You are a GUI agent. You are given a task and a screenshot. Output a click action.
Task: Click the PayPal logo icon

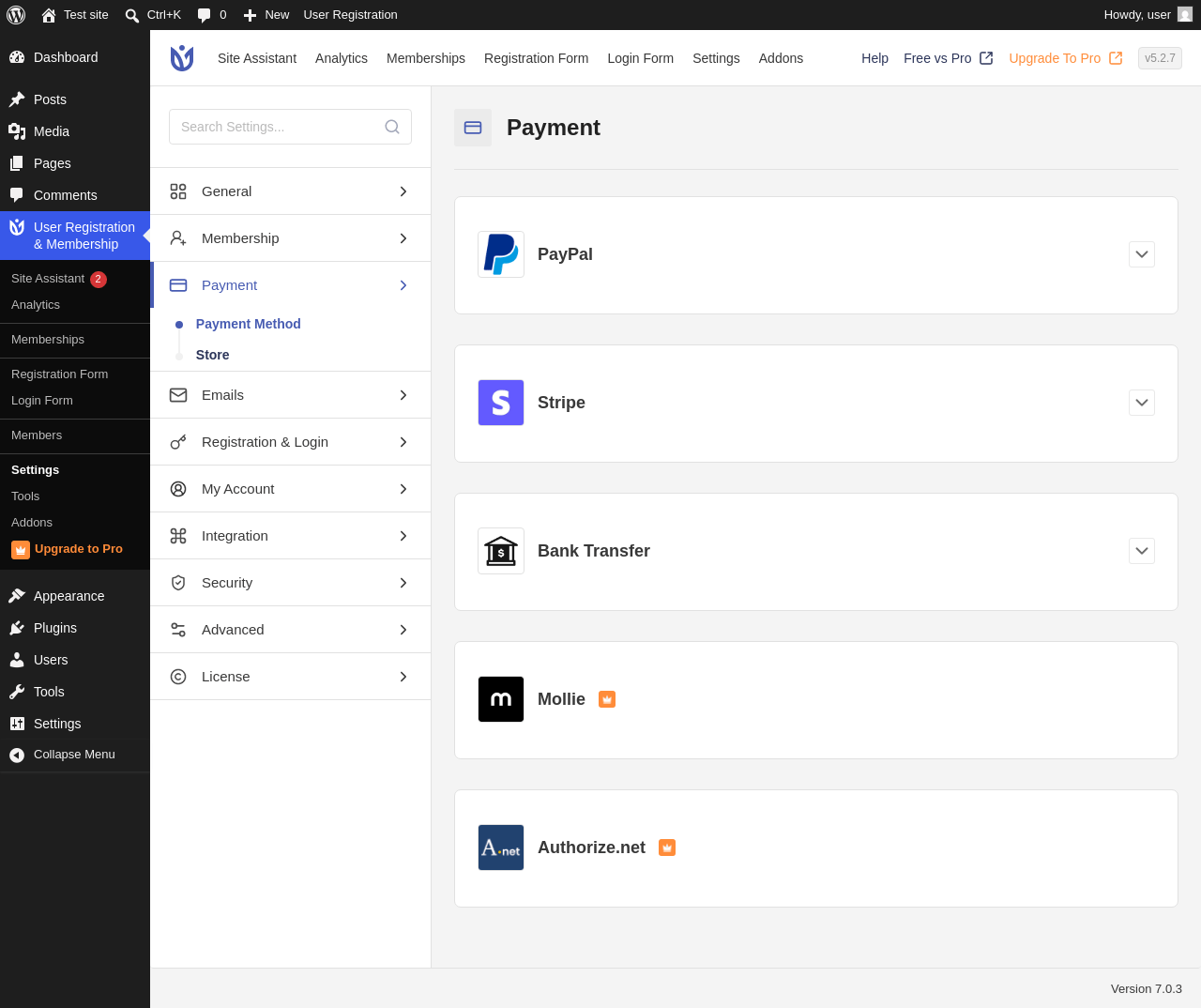coord(501,254)
